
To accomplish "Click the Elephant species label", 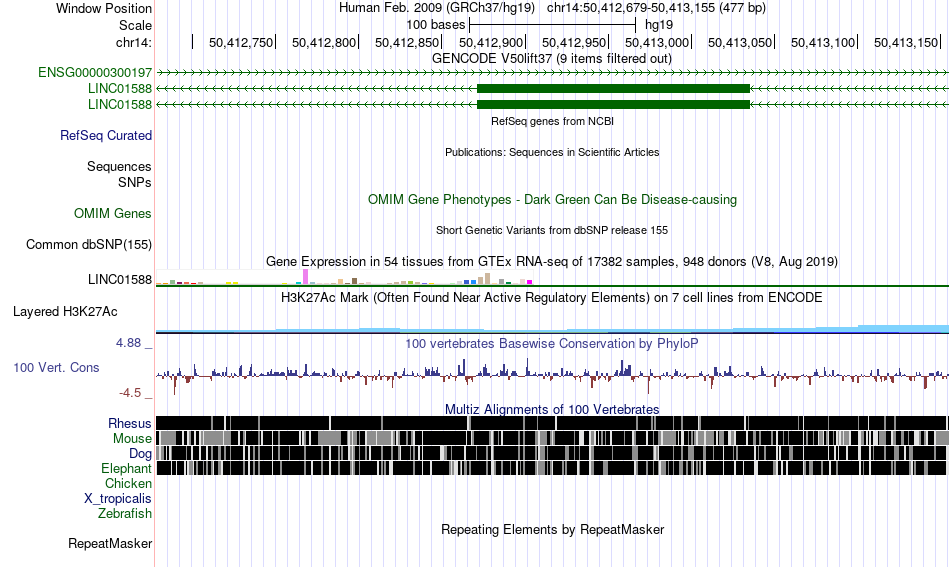I will (126, 468).
